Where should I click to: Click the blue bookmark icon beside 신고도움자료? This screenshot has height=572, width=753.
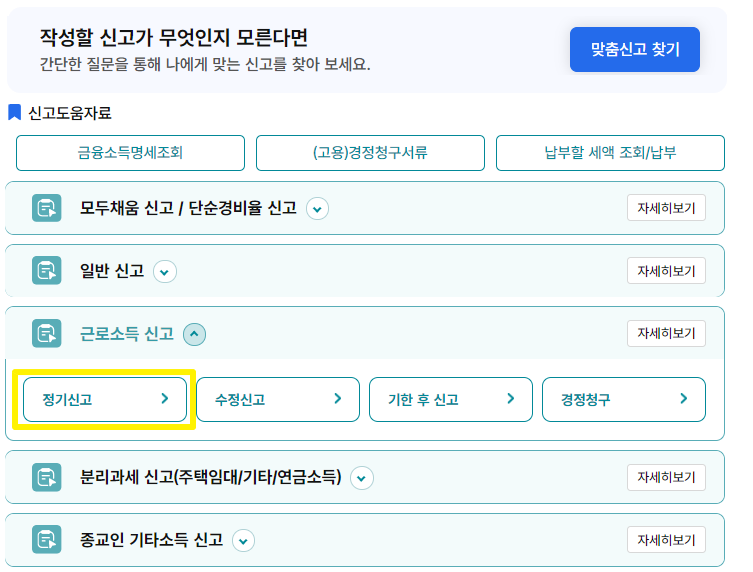coord(14,113)
